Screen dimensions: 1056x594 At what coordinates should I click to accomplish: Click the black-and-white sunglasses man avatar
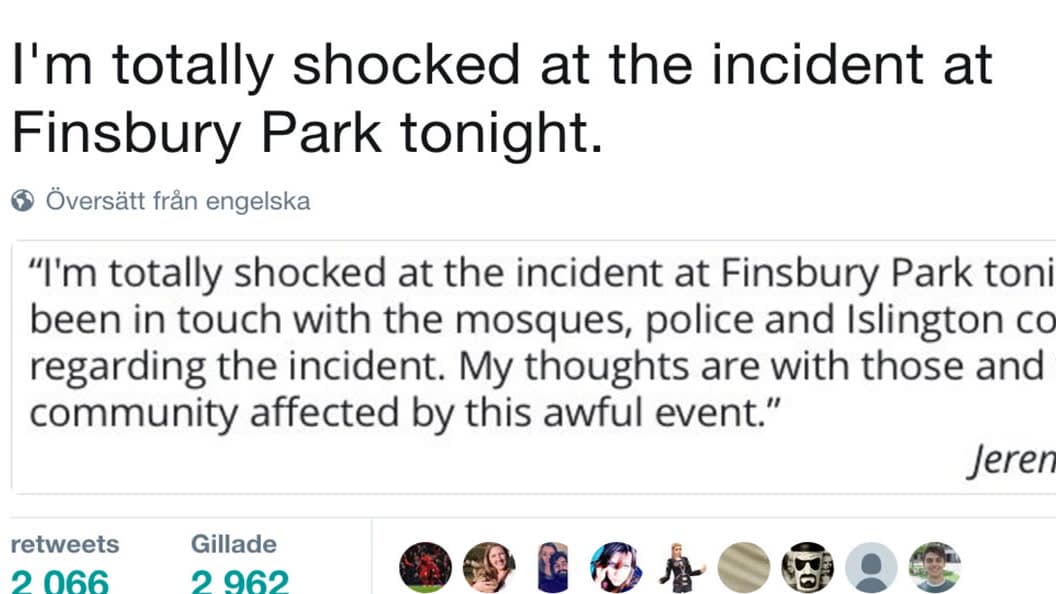pyautogui.click(x=807, y=568)
